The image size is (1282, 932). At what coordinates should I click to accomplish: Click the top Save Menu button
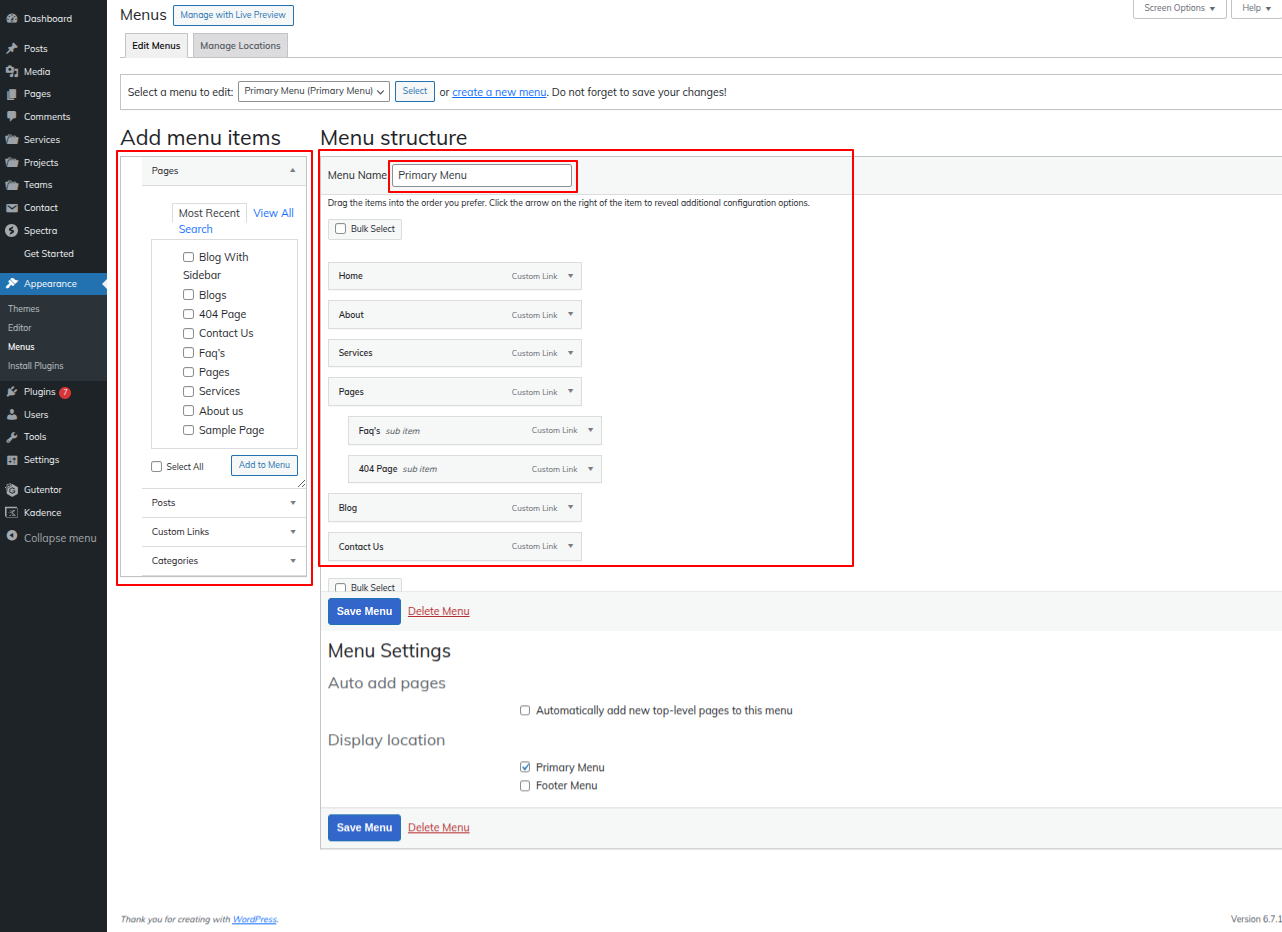pos(364,611)
